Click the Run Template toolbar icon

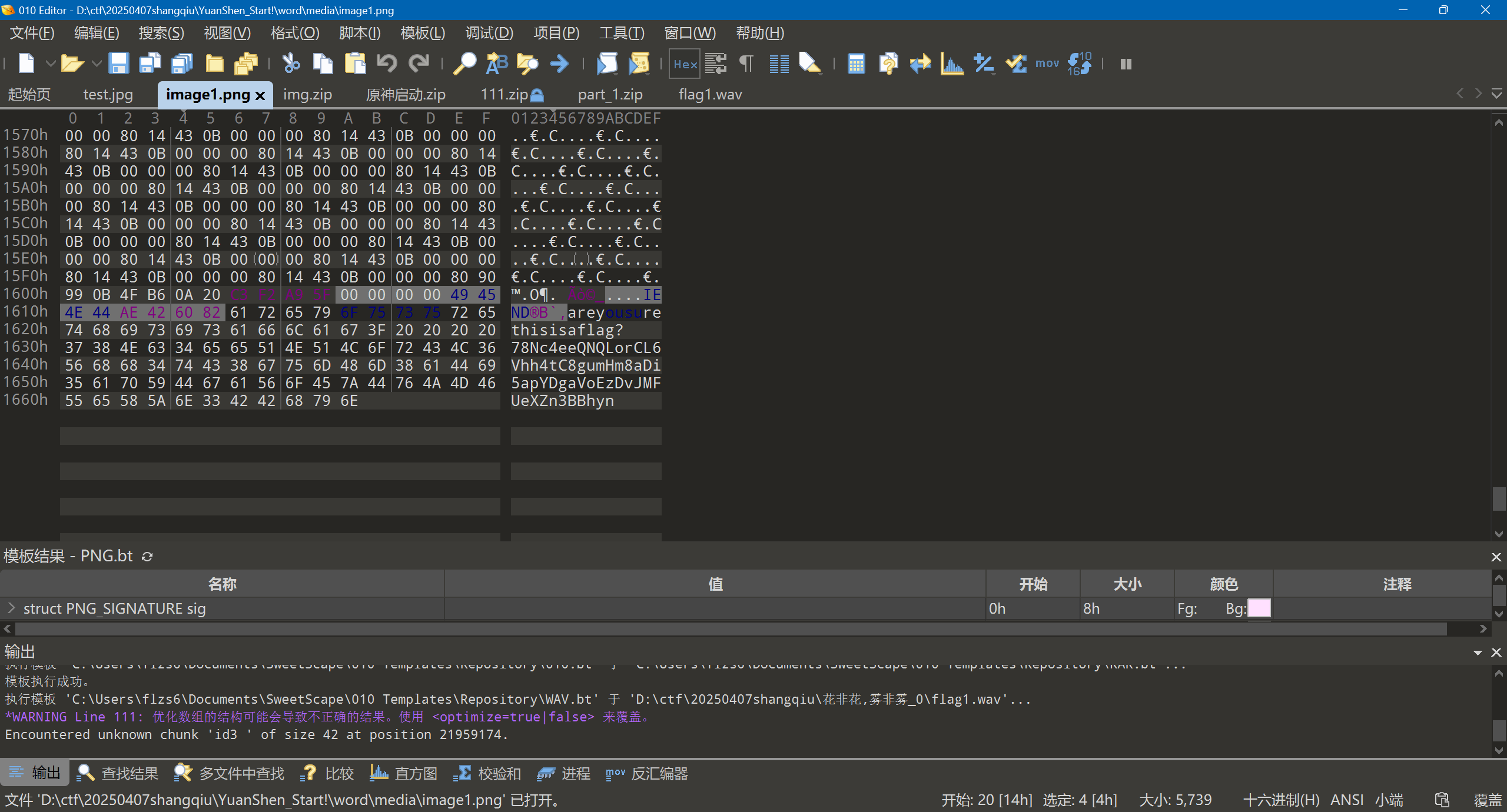[x=639, y=64]
